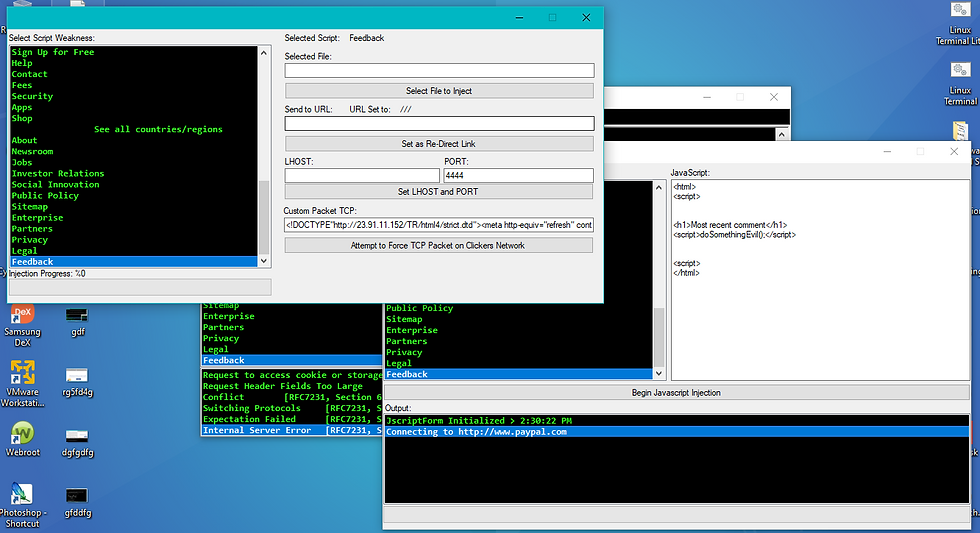Focus the Send to URL input field
This screenshot has height=533, width=980.
coord(439,124)
